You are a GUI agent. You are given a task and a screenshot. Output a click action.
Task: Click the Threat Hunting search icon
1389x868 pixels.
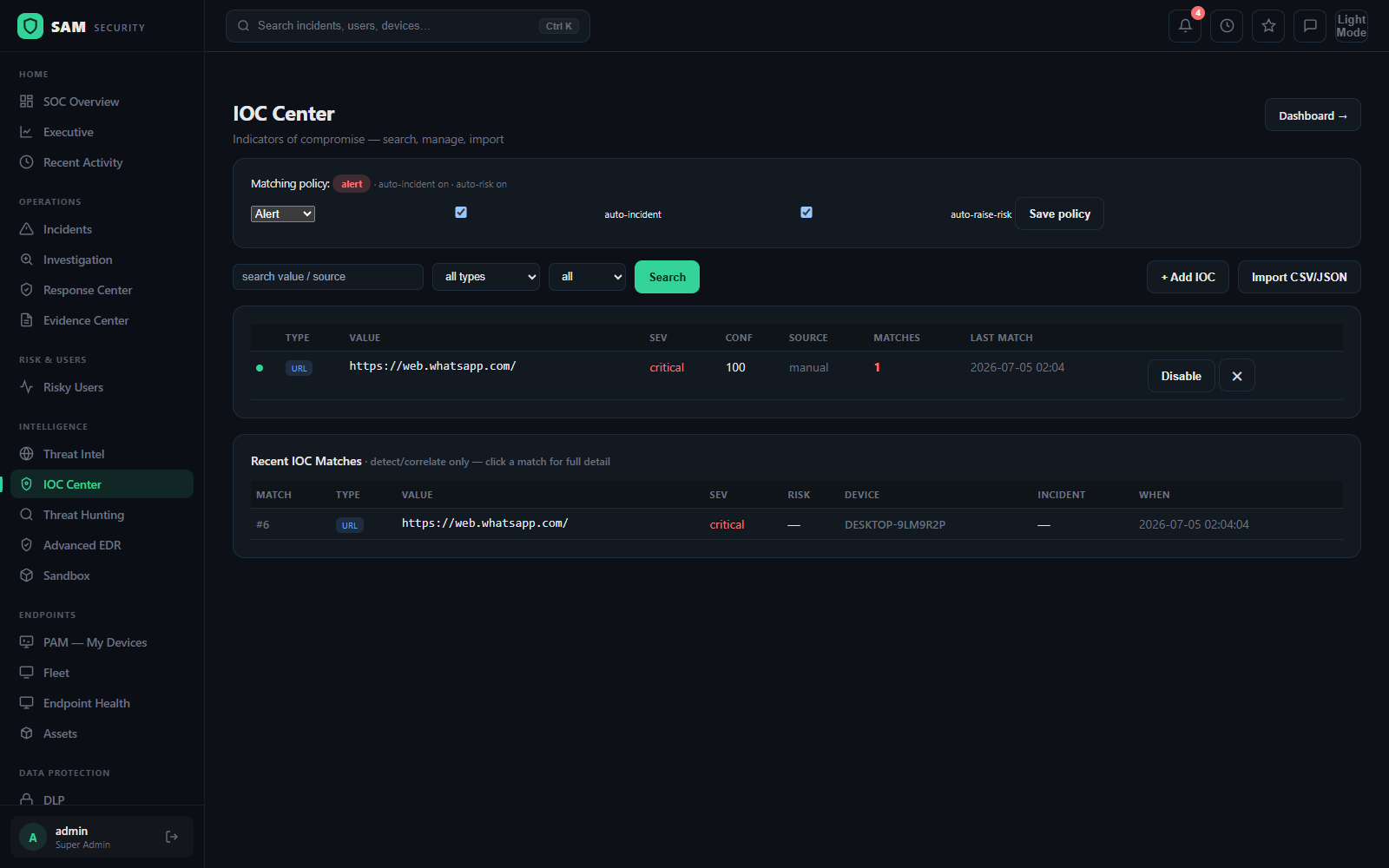[27, 515]
